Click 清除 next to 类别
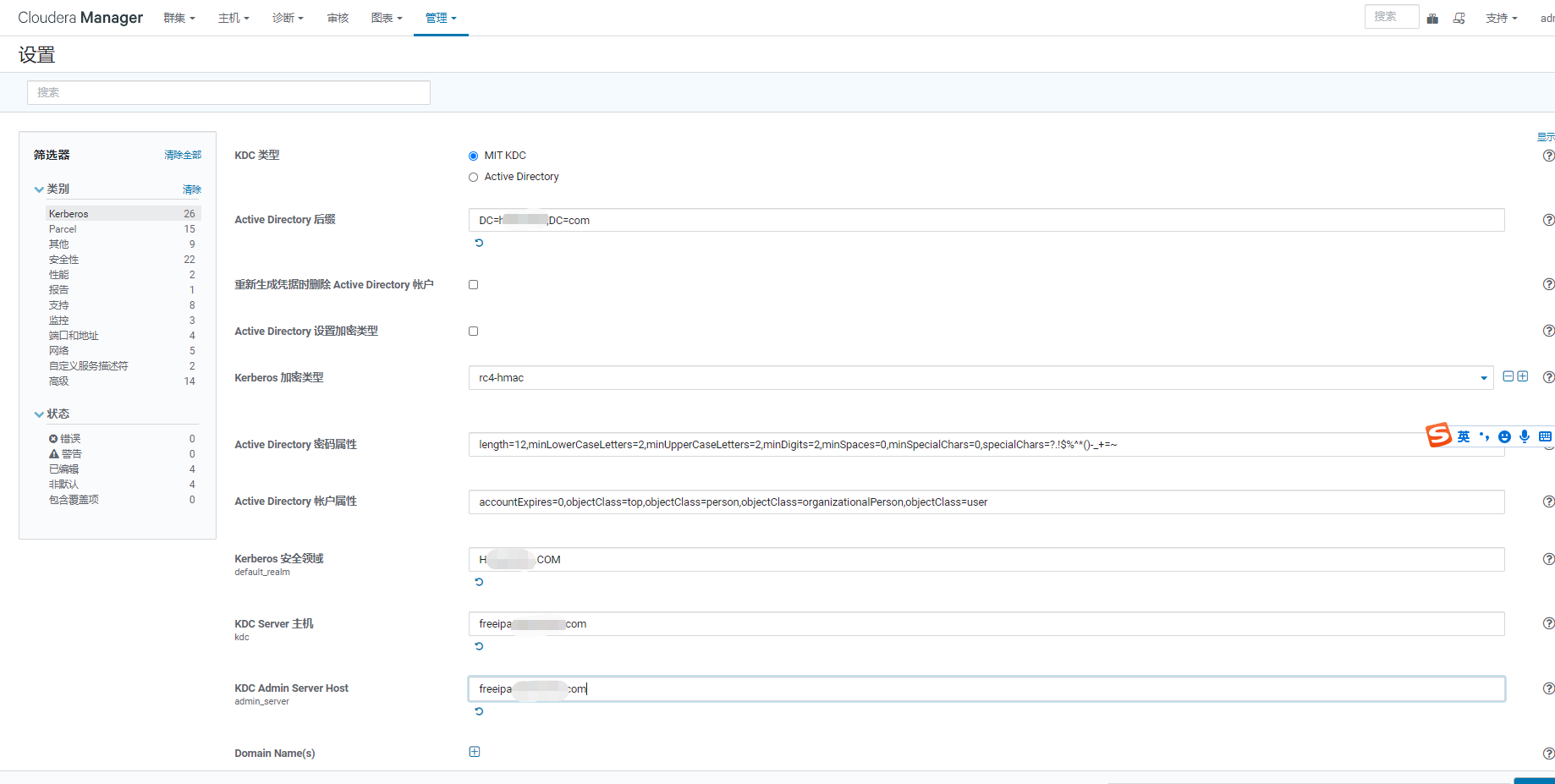 (192, 189)
